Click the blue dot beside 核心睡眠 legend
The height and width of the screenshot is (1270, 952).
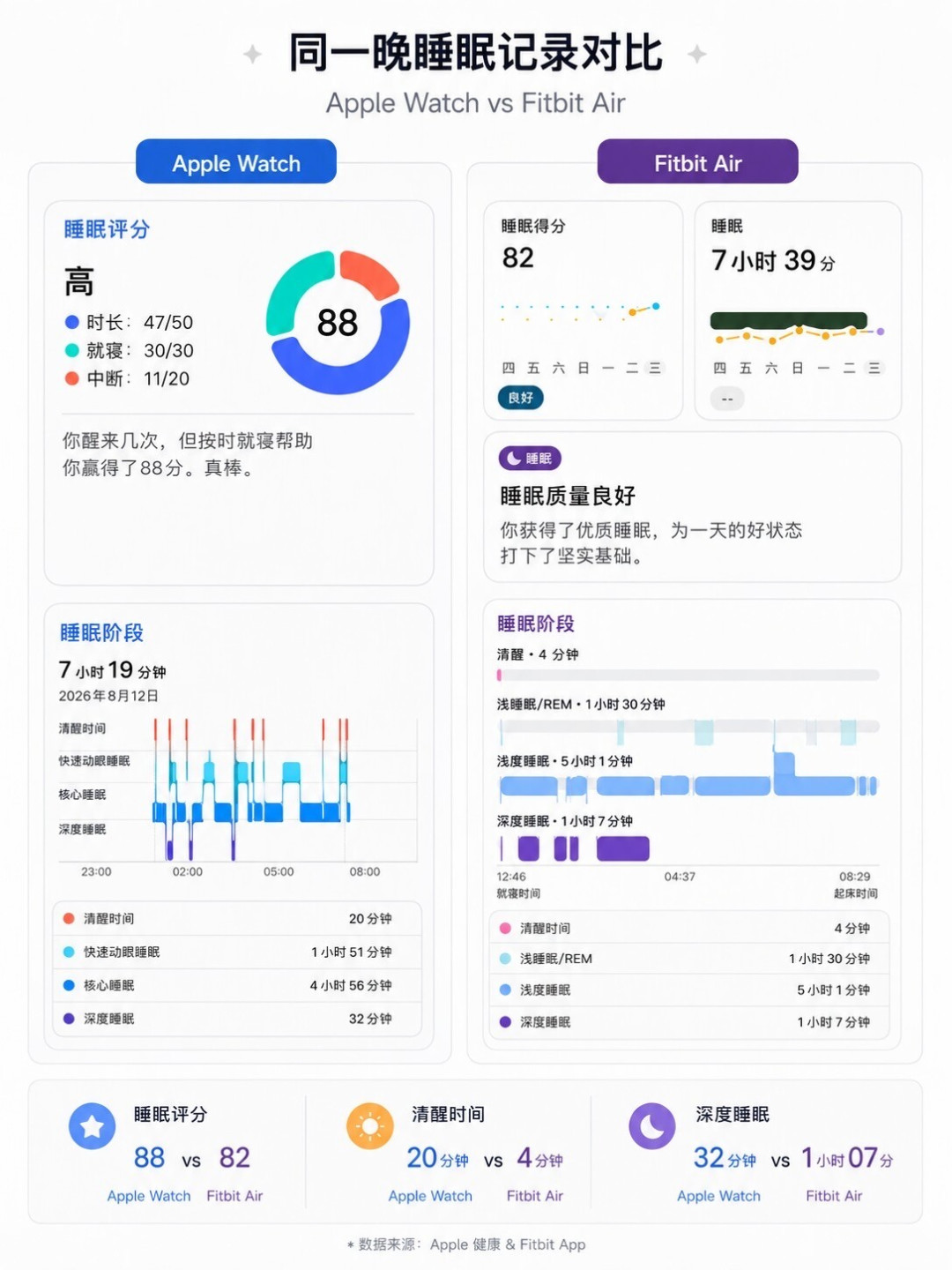(x=69, y=986)
